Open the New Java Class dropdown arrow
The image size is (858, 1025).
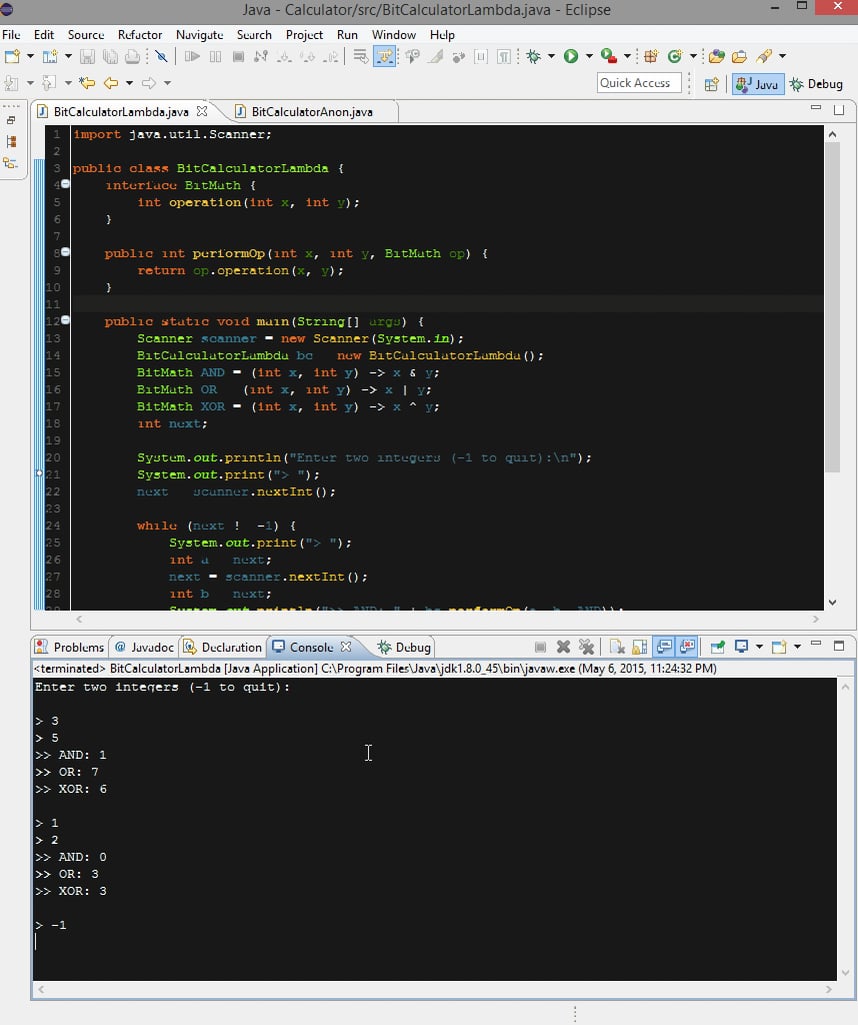(x=693, y=57)
